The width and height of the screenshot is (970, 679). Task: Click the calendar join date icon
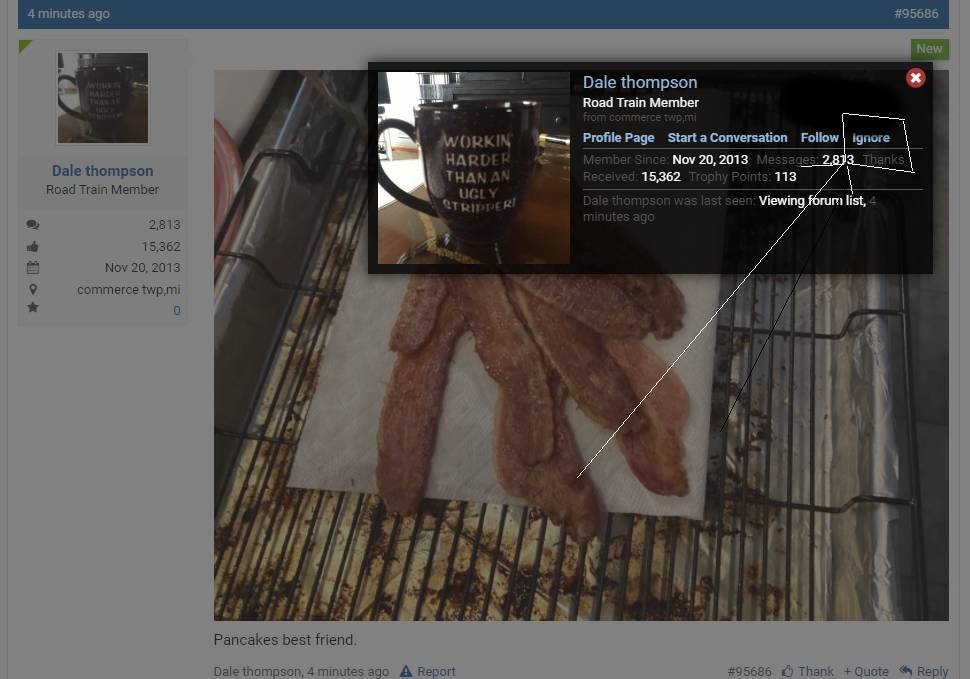33,268
